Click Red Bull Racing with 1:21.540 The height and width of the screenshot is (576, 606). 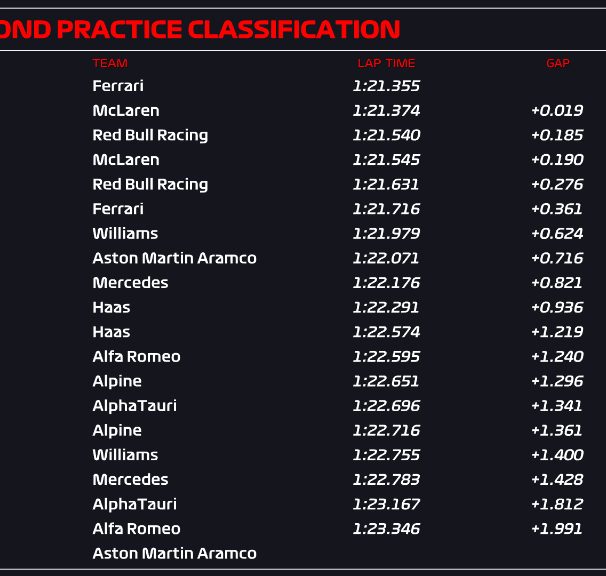point(303,135)
